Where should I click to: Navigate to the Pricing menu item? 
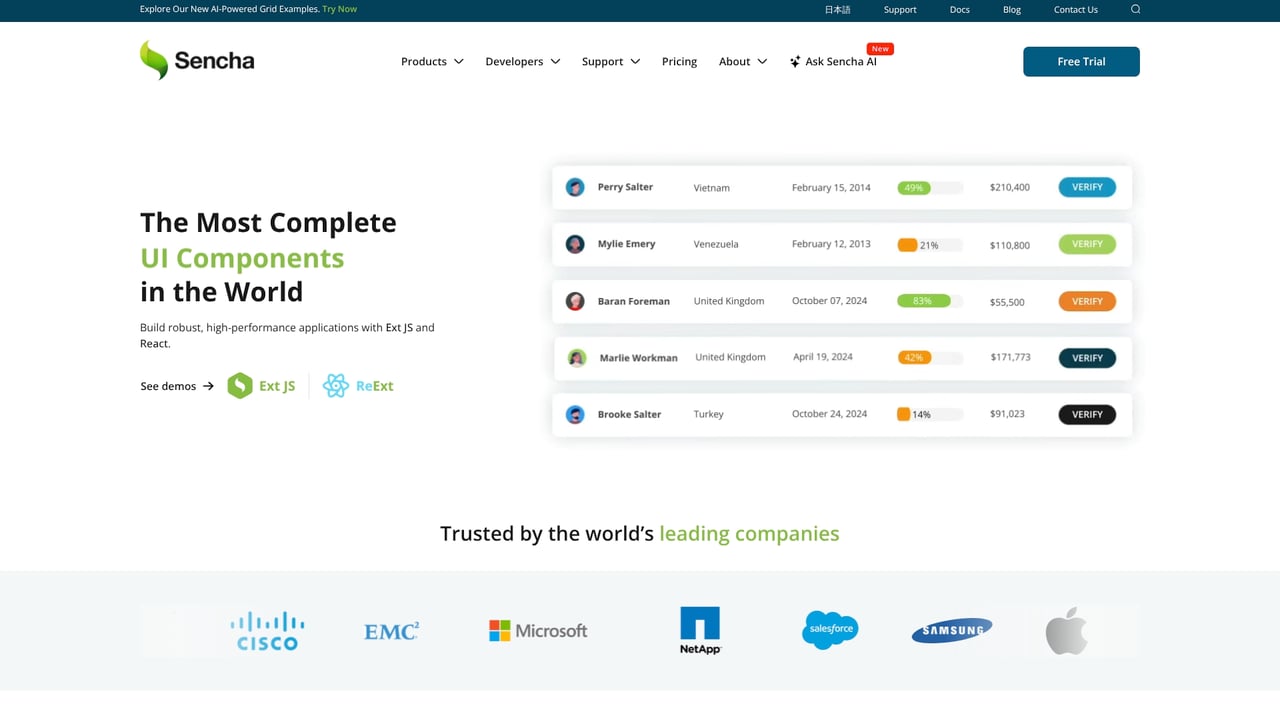click(x=679, y=61)
